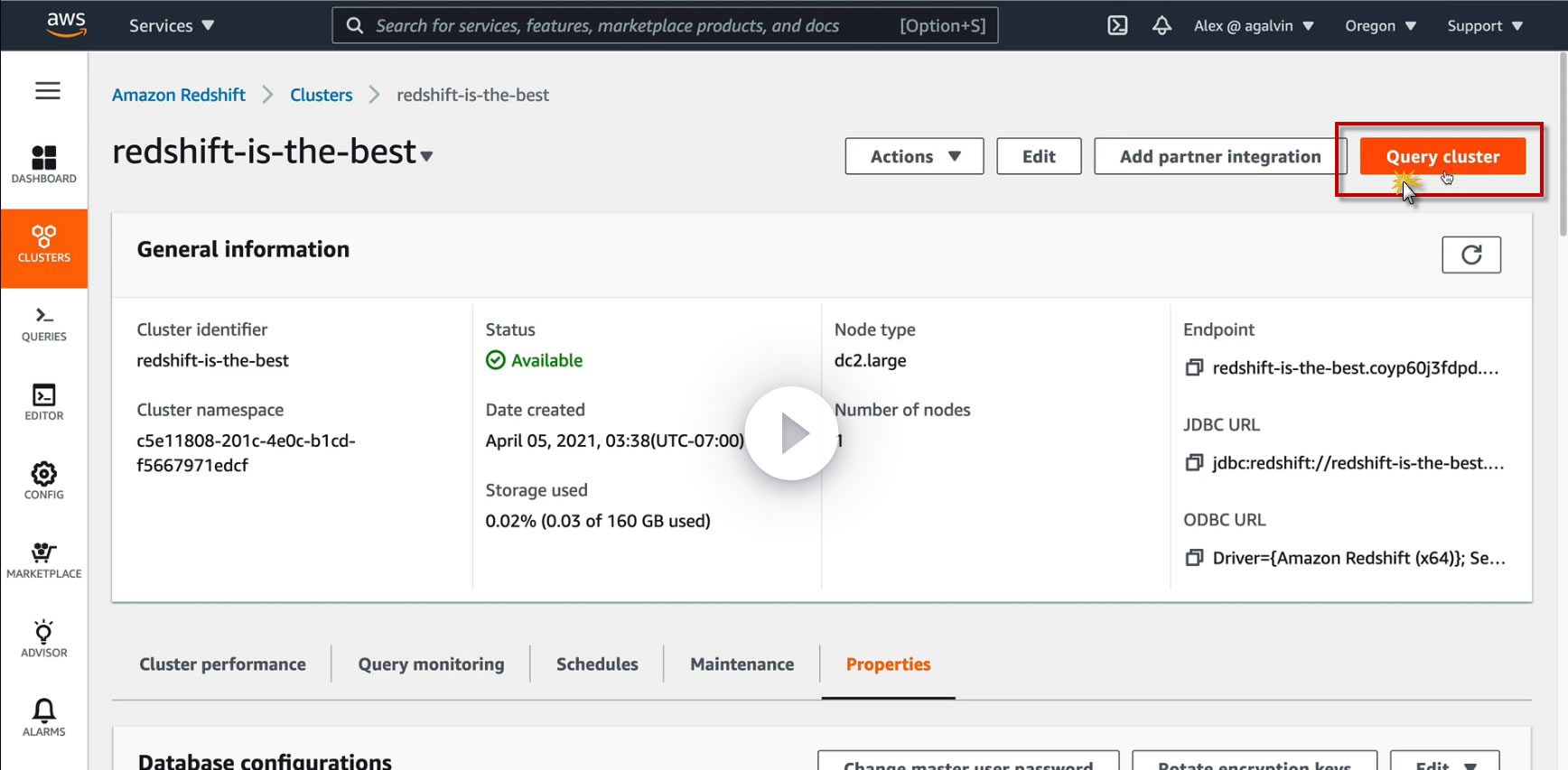Expand the Actions dropdown
Viewport: 1568px width, 770px height.
pos(914,156)
